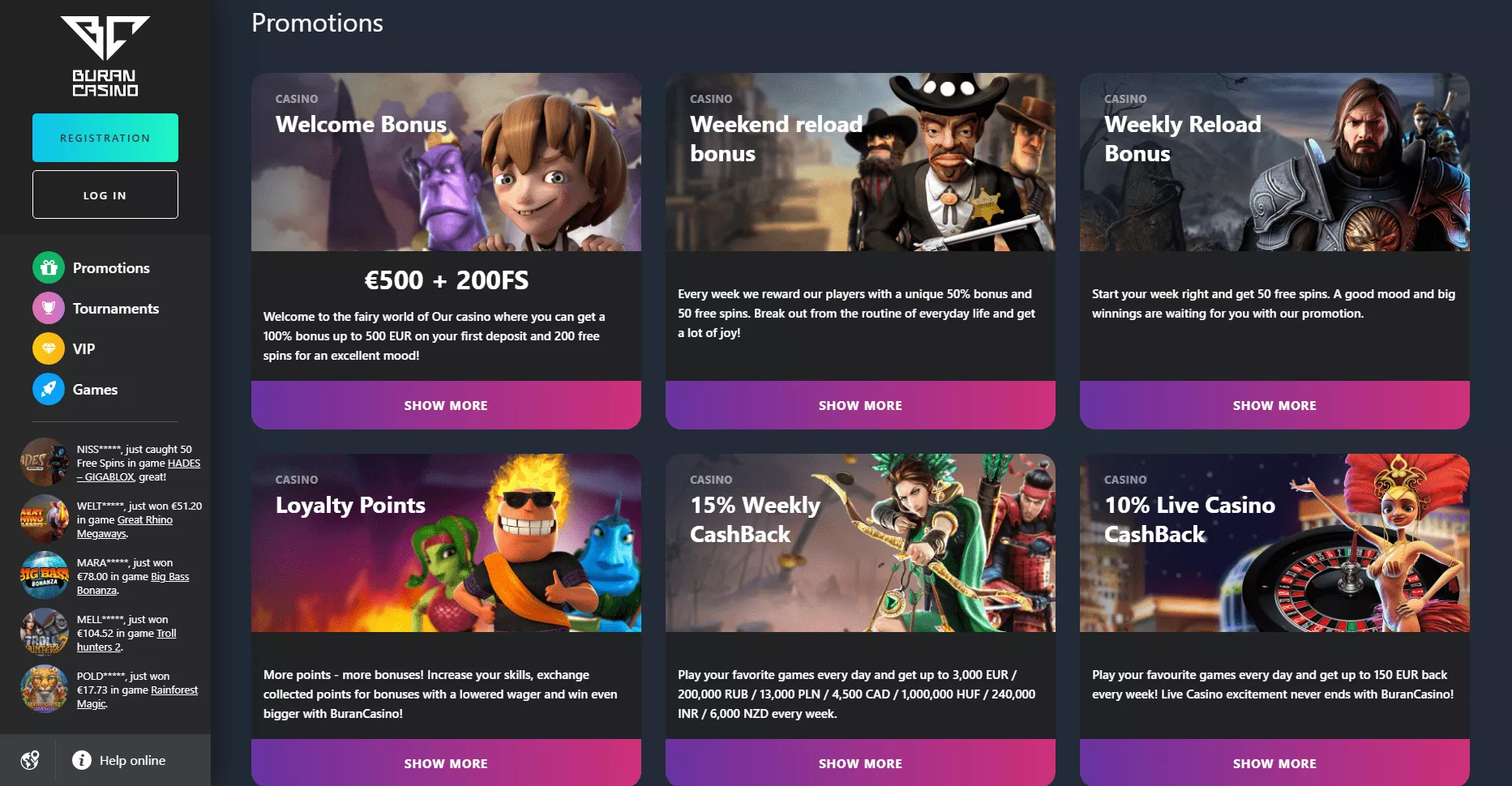This screenshot has width=1512, height=786.
Task: Open the globe language selector icon
Action: click(30, 760)
